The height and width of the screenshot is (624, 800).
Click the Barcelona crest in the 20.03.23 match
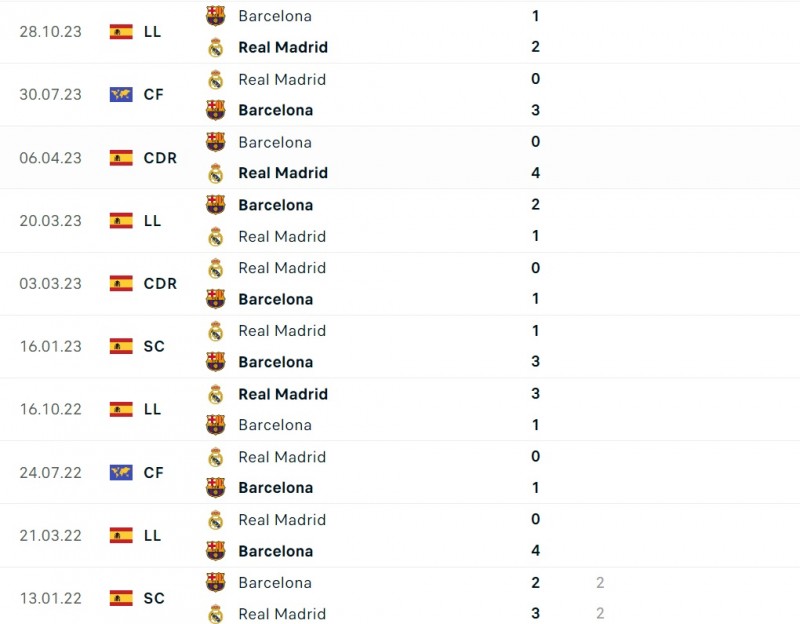click(216, 205)
